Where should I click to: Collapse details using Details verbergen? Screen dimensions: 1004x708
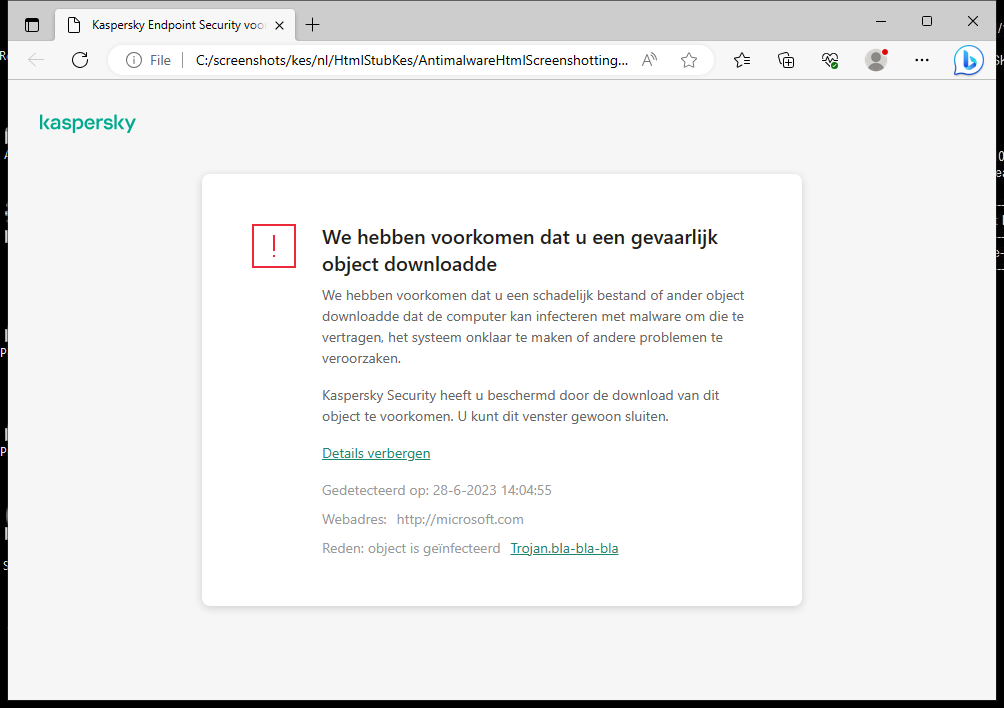[376, 452]
